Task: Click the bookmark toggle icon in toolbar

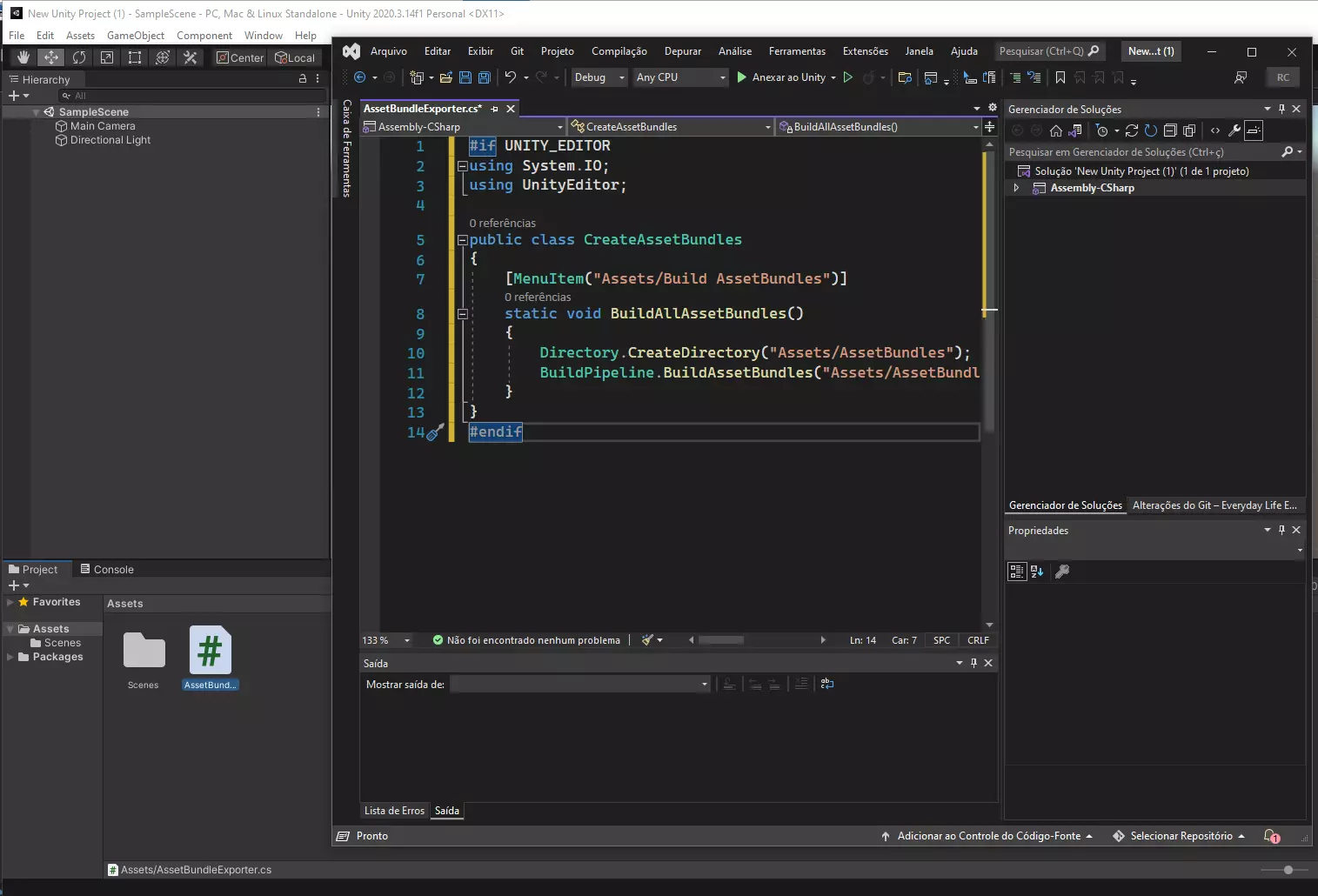Action: [x=1060, y=77]
